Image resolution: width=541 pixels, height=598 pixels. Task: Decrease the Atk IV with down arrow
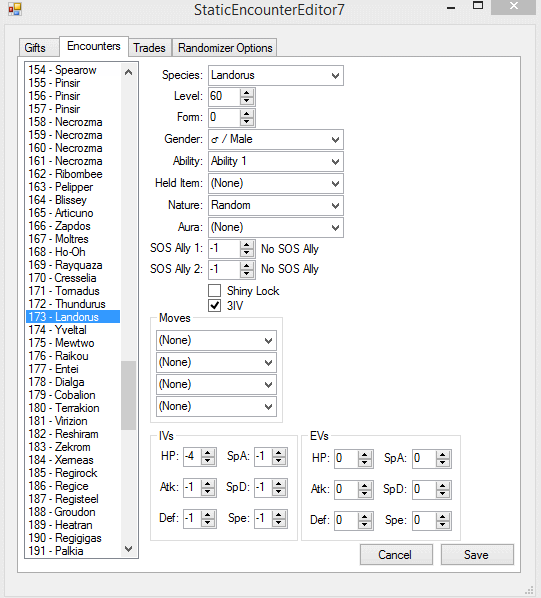pos(208,492)
